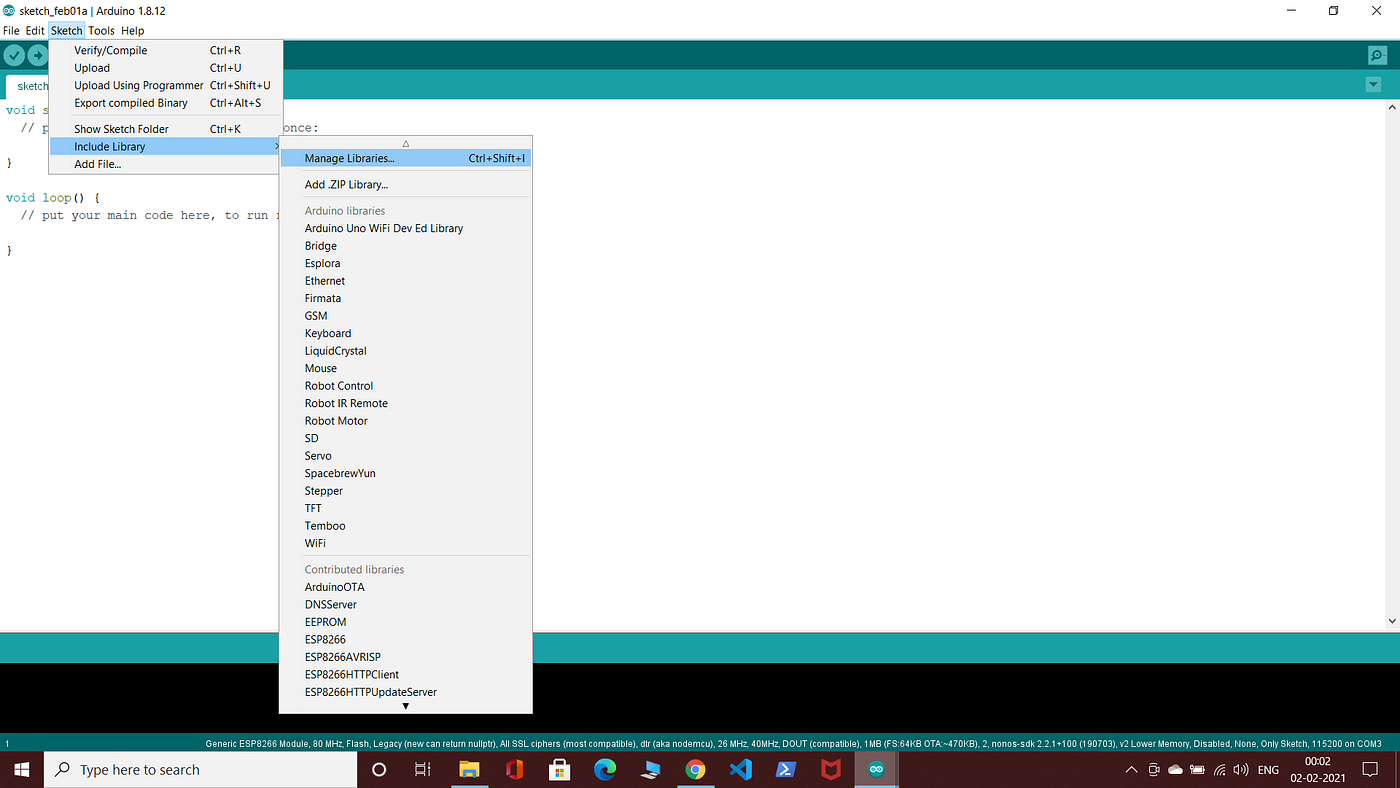
Task: Include the Ethernet library
Action: coord(405,281)
